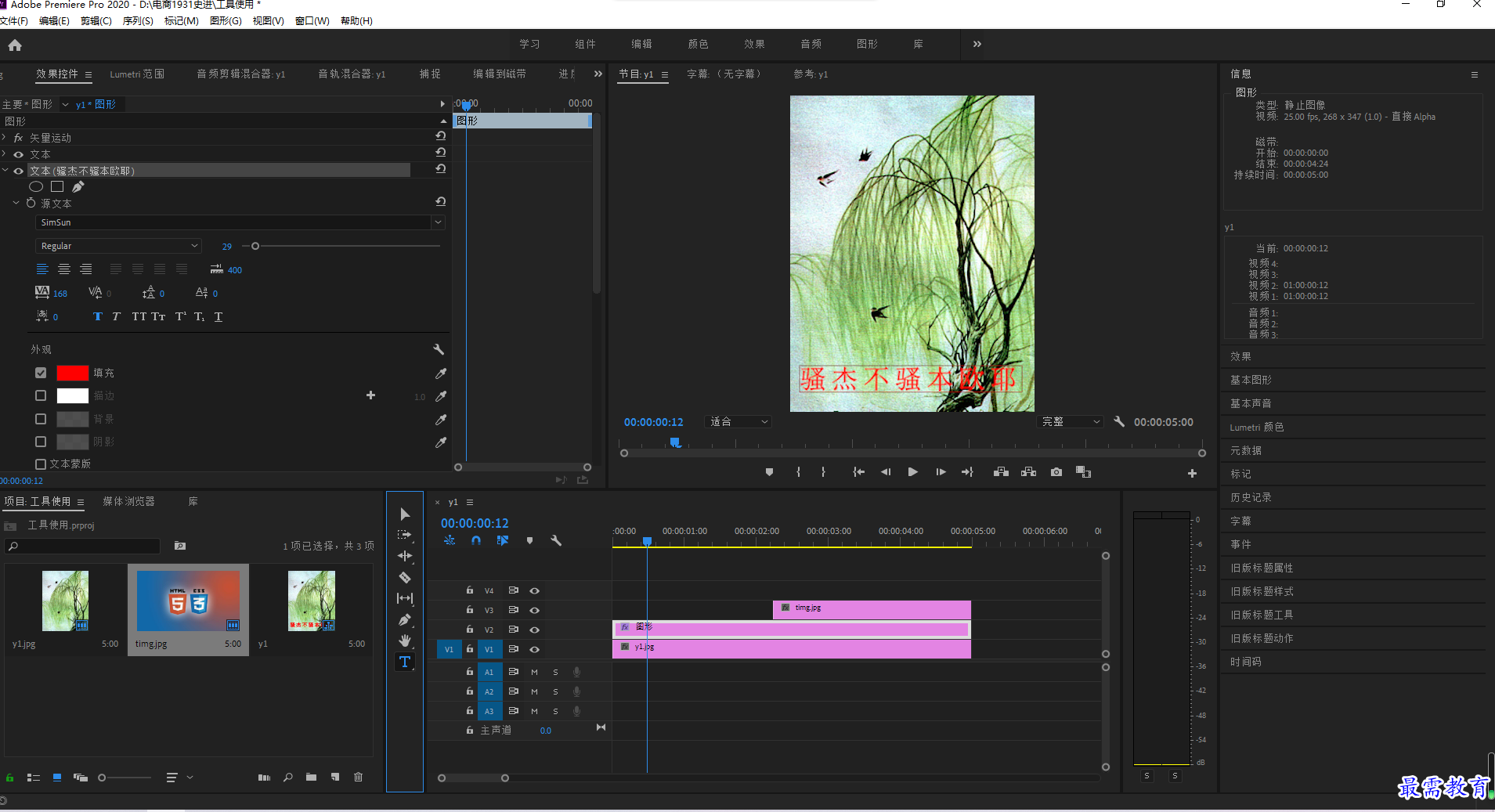Image resolution: width=1495 pixels, height=812 pixels.
Task: Select the Razor tool
Action: tap(405, 577)
